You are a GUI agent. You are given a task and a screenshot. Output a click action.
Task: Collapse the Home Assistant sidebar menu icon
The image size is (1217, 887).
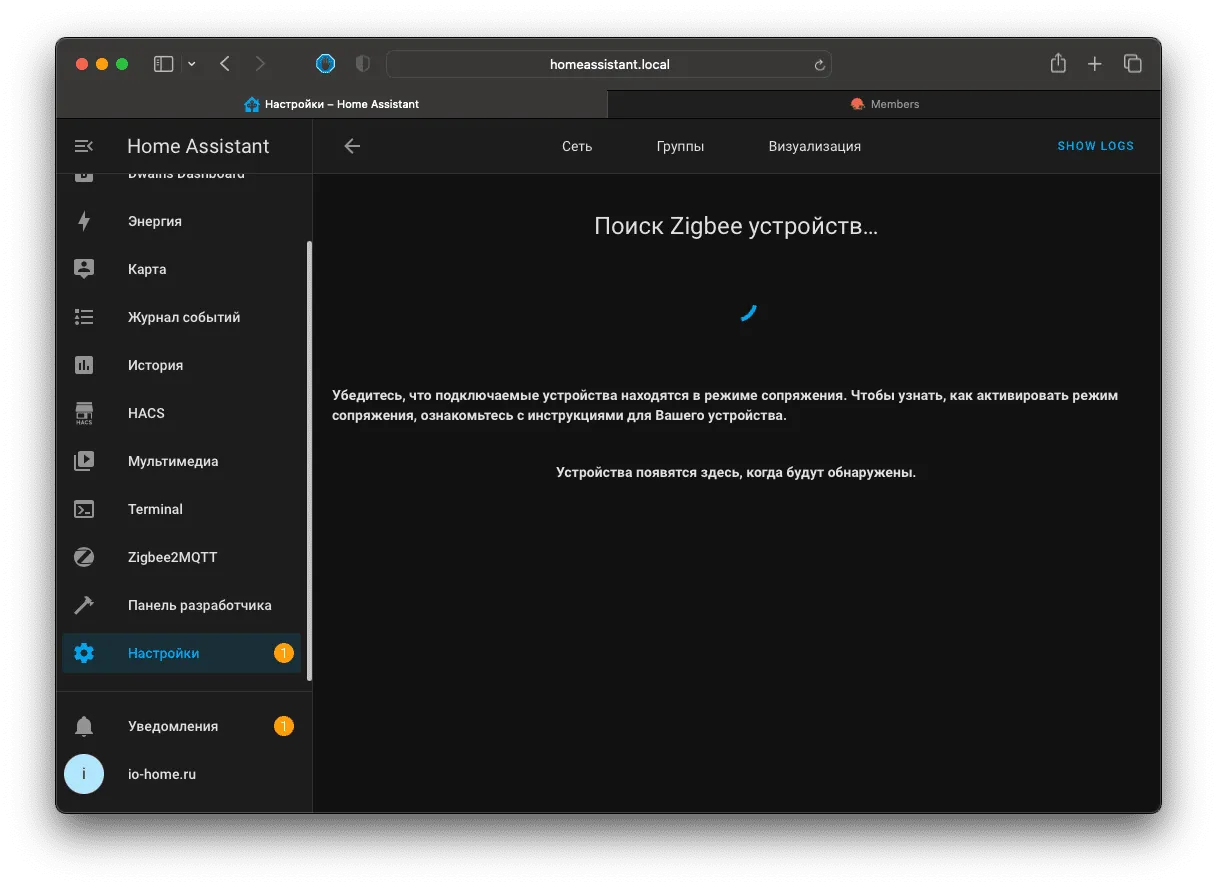[84, 146]
